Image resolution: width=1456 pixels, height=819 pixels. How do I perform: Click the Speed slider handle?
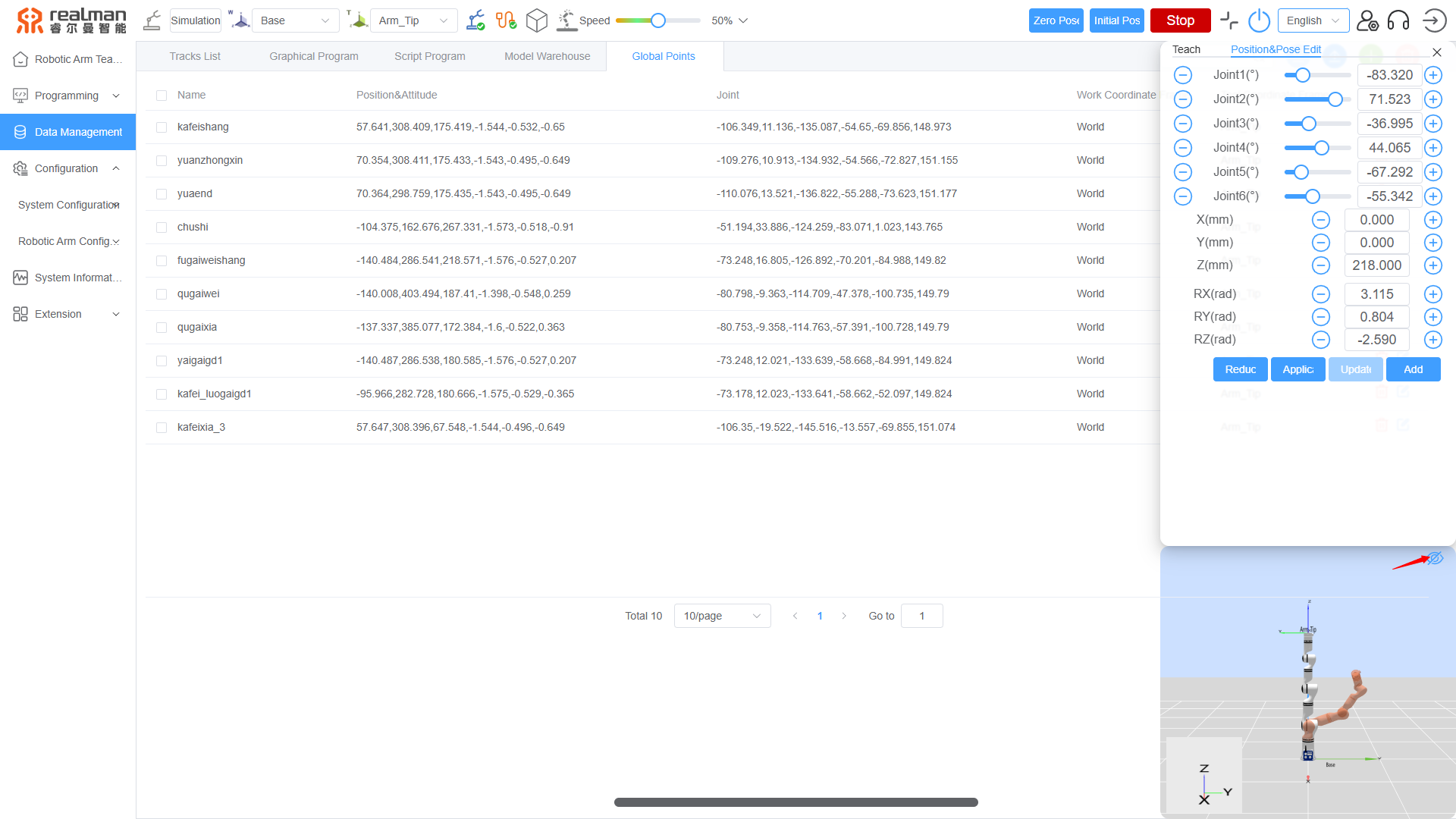click(658, 20)
